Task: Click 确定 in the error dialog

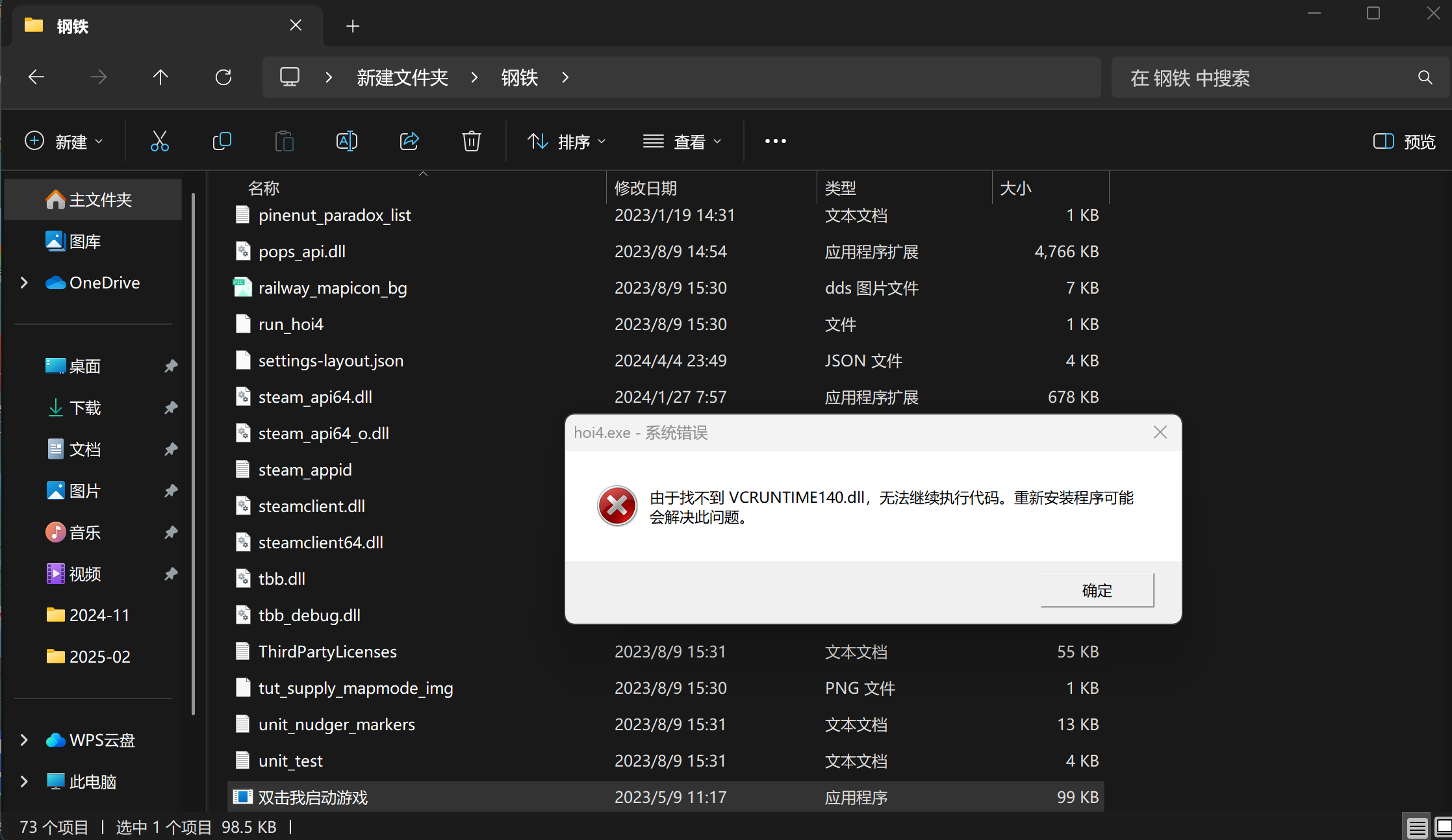Action: click(1097, 590)
